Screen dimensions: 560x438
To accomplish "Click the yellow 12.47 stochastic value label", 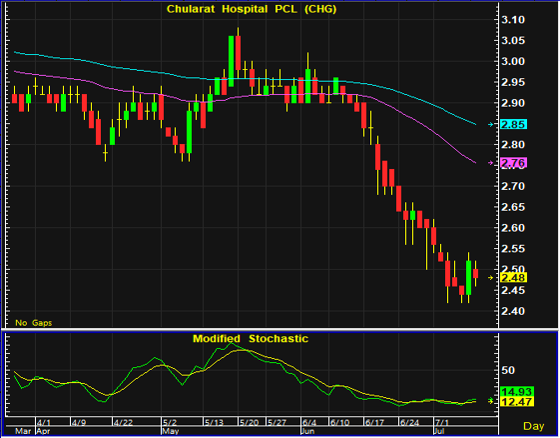I will 517,402.
